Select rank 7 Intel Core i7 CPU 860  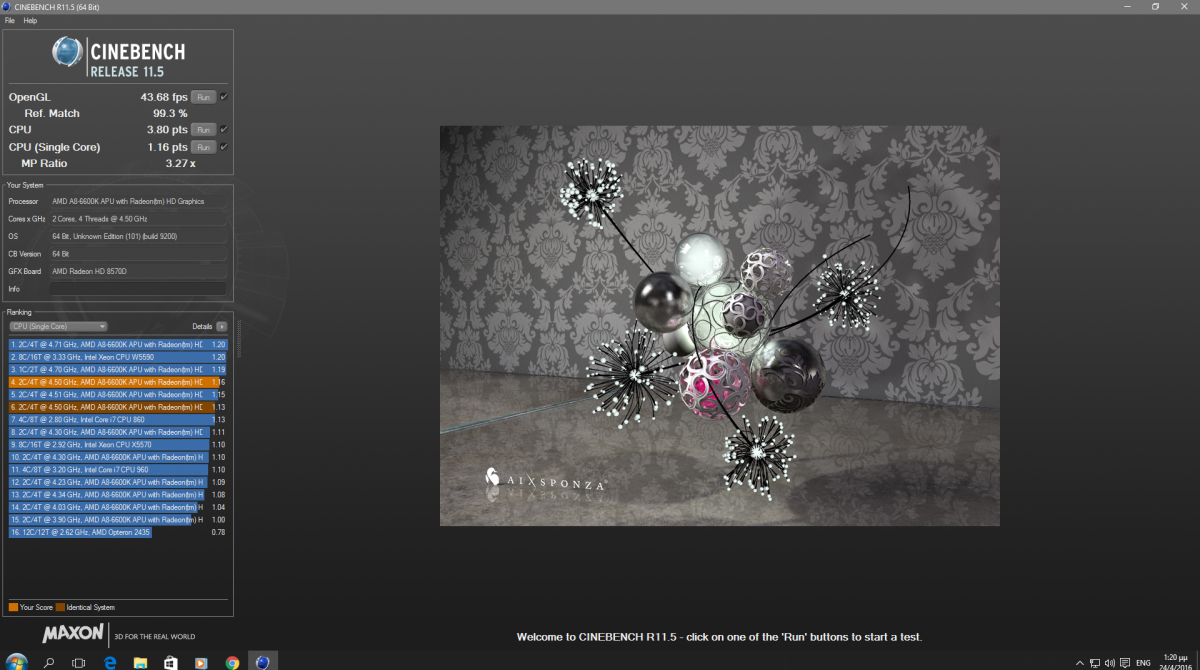[118, 420]
